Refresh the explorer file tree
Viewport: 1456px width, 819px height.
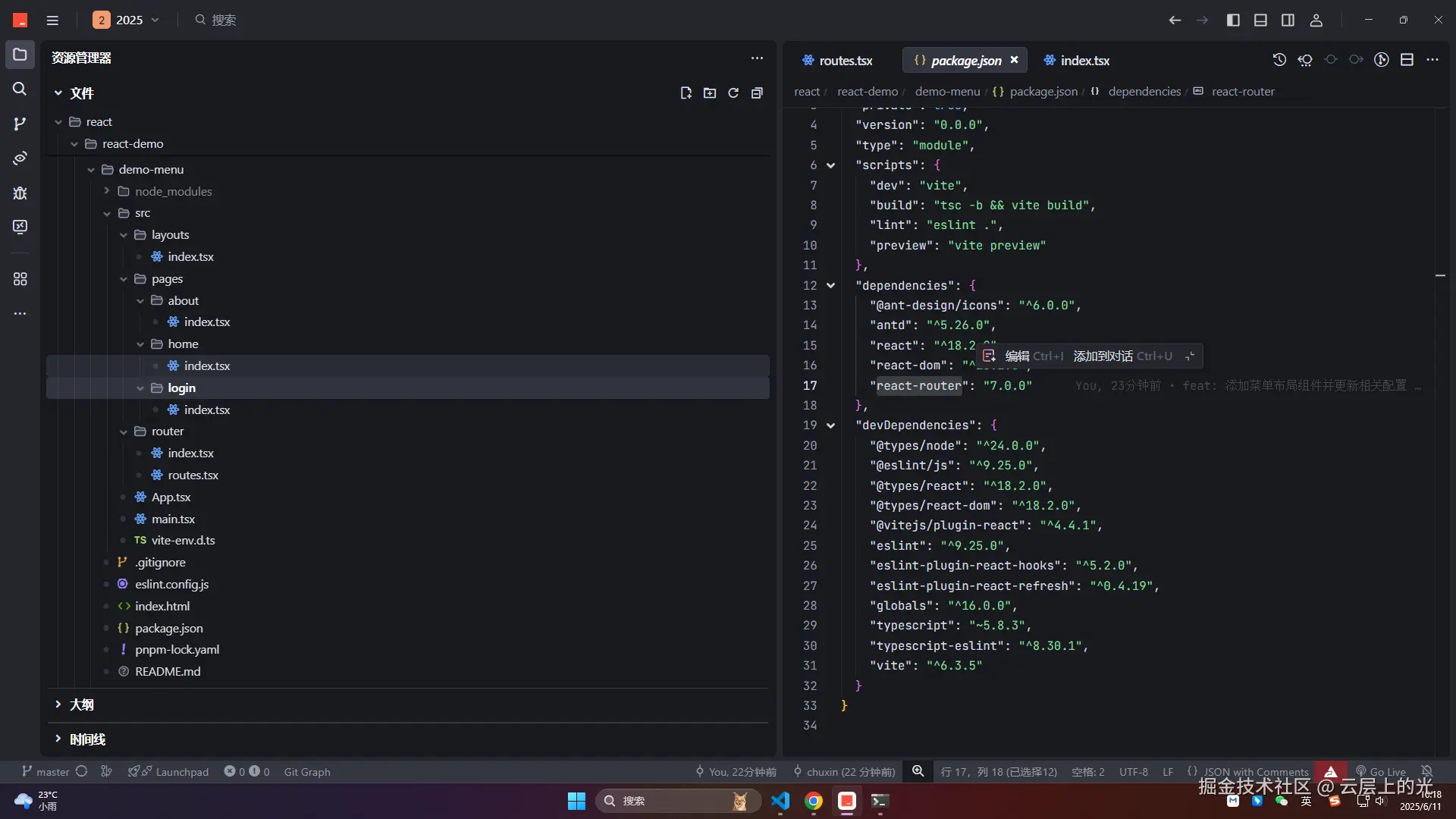pos(733,93)
